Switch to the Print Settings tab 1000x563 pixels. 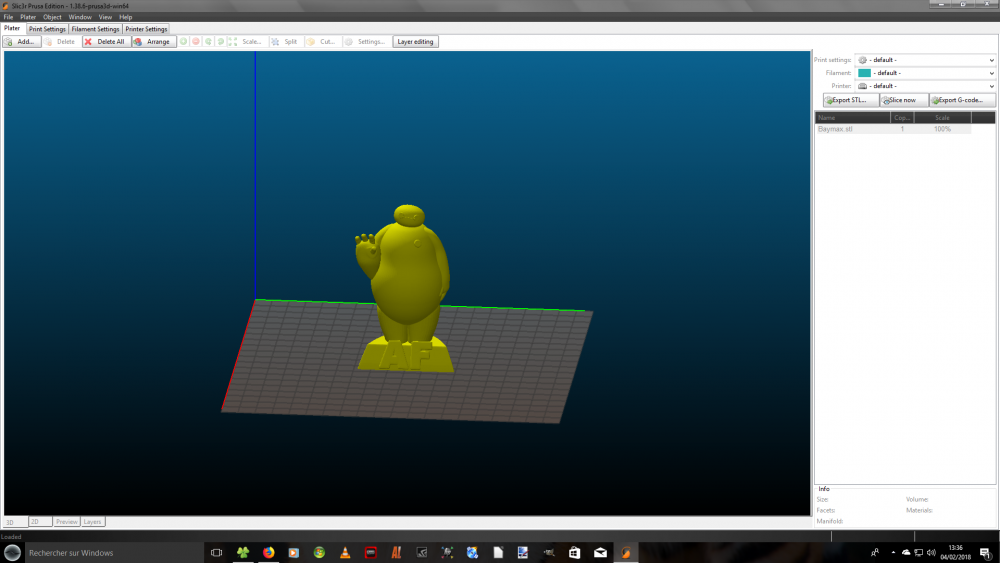tap(47, 29)
